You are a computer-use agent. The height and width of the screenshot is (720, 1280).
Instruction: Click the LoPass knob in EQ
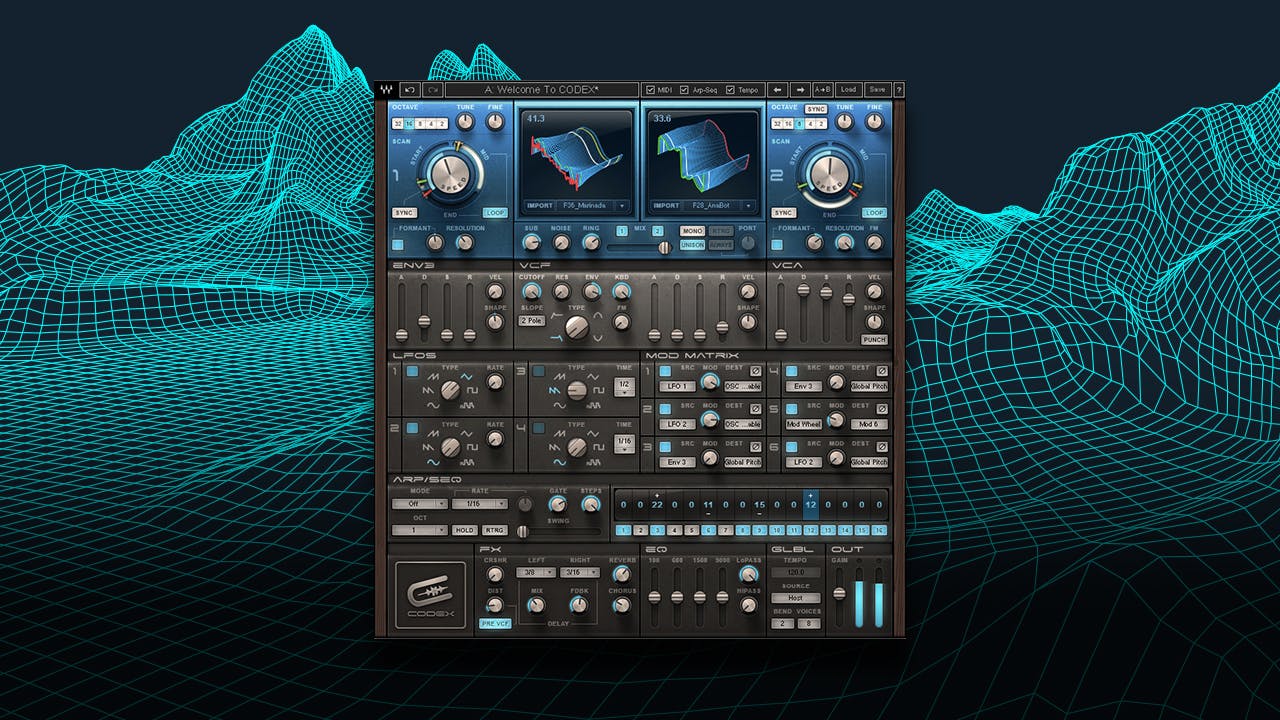[x=749, y=574]
